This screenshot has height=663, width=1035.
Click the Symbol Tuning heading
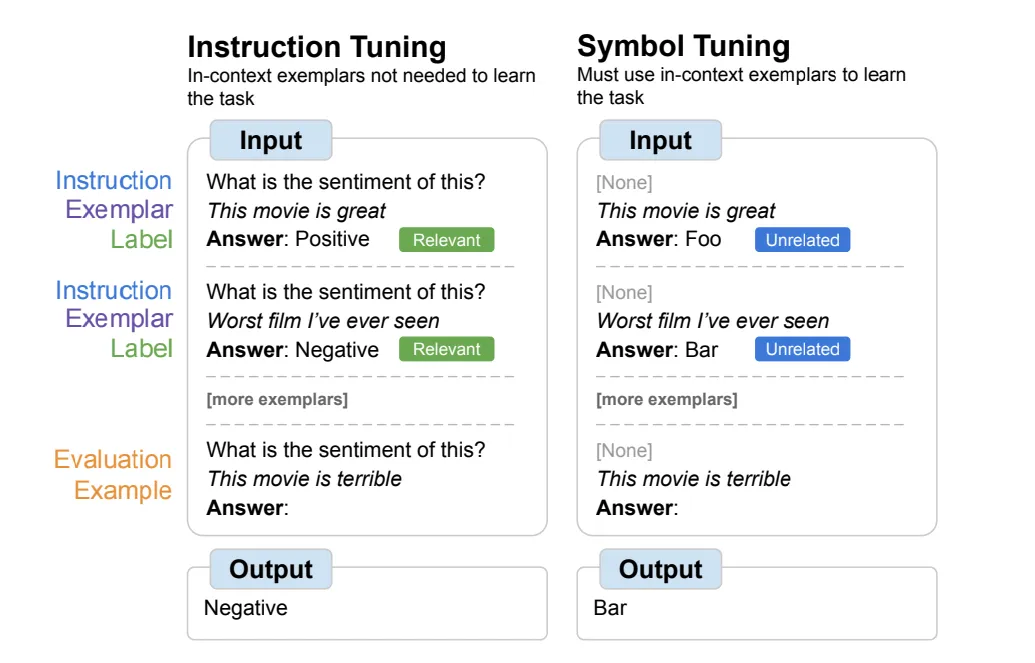tap(683, 47)
